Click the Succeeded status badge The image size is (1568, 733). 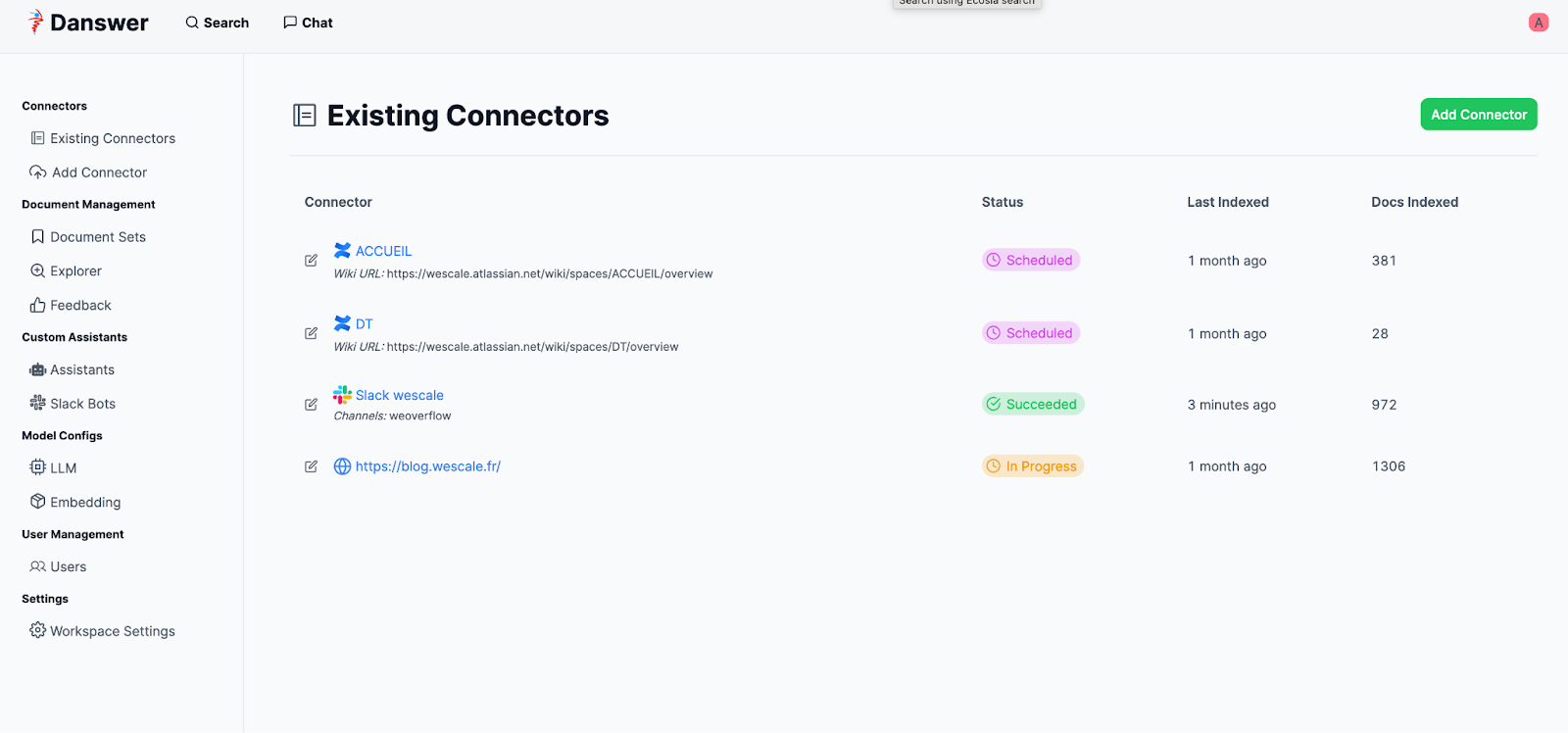point(1033,404)
